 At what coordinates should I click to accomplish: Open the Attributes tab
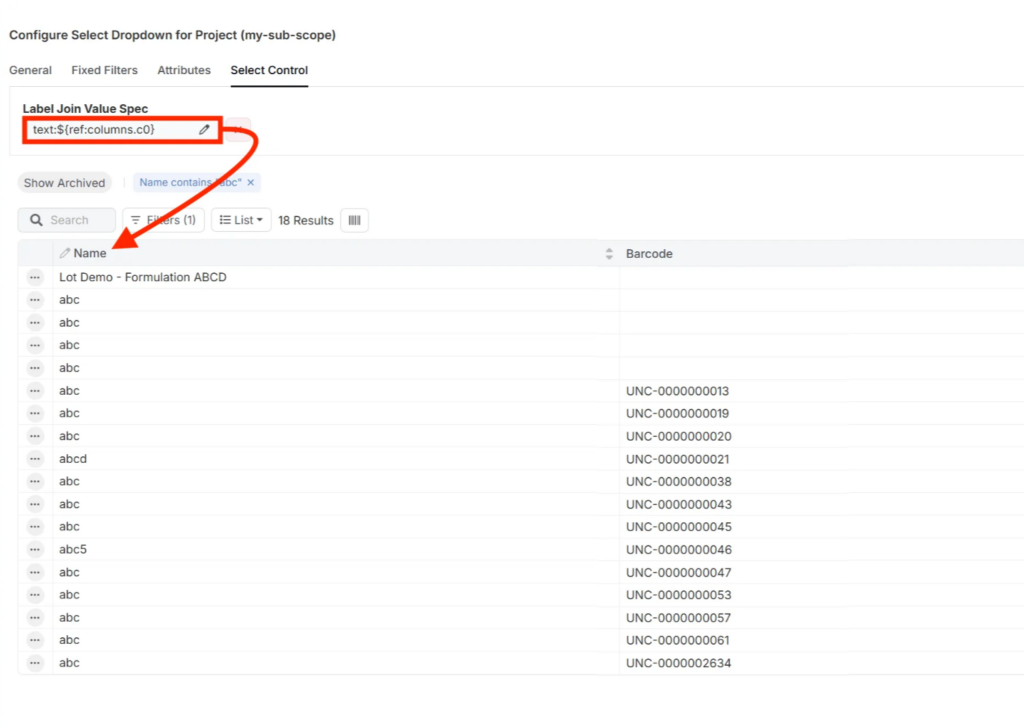pos(184,70)
